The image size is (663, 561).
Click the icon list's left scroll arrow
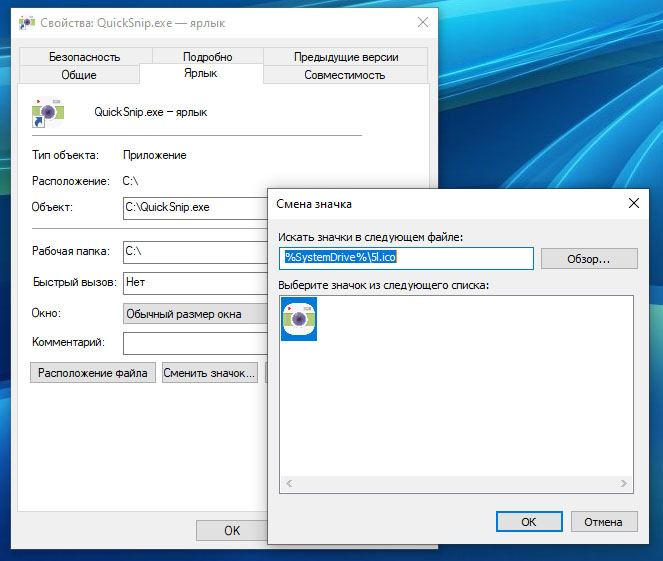pos(290,484)
